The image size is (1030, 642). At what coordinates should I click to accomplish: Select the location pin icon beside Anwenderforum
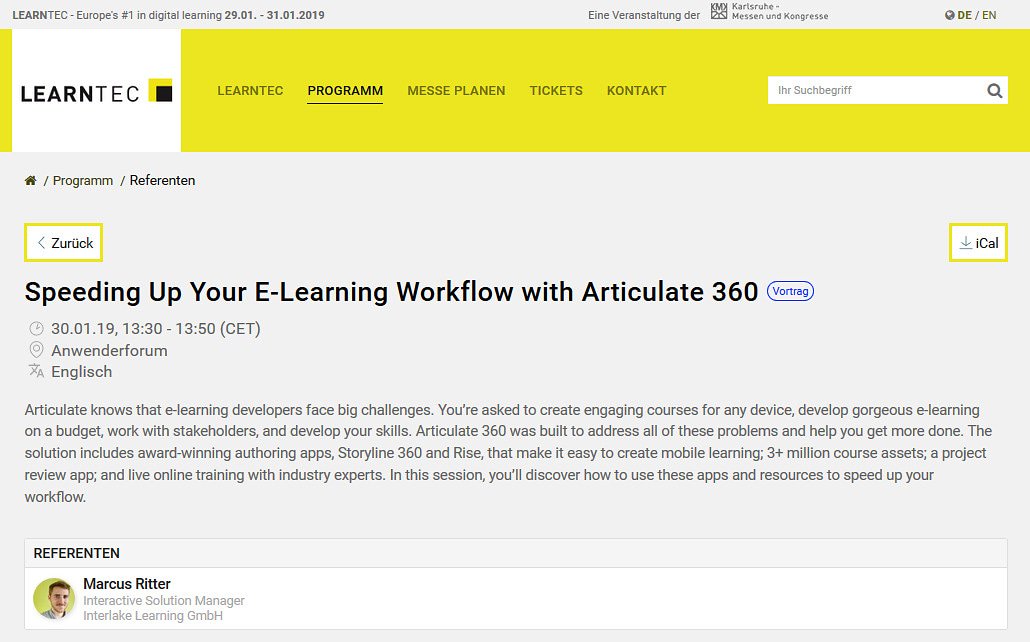[36, 350]
